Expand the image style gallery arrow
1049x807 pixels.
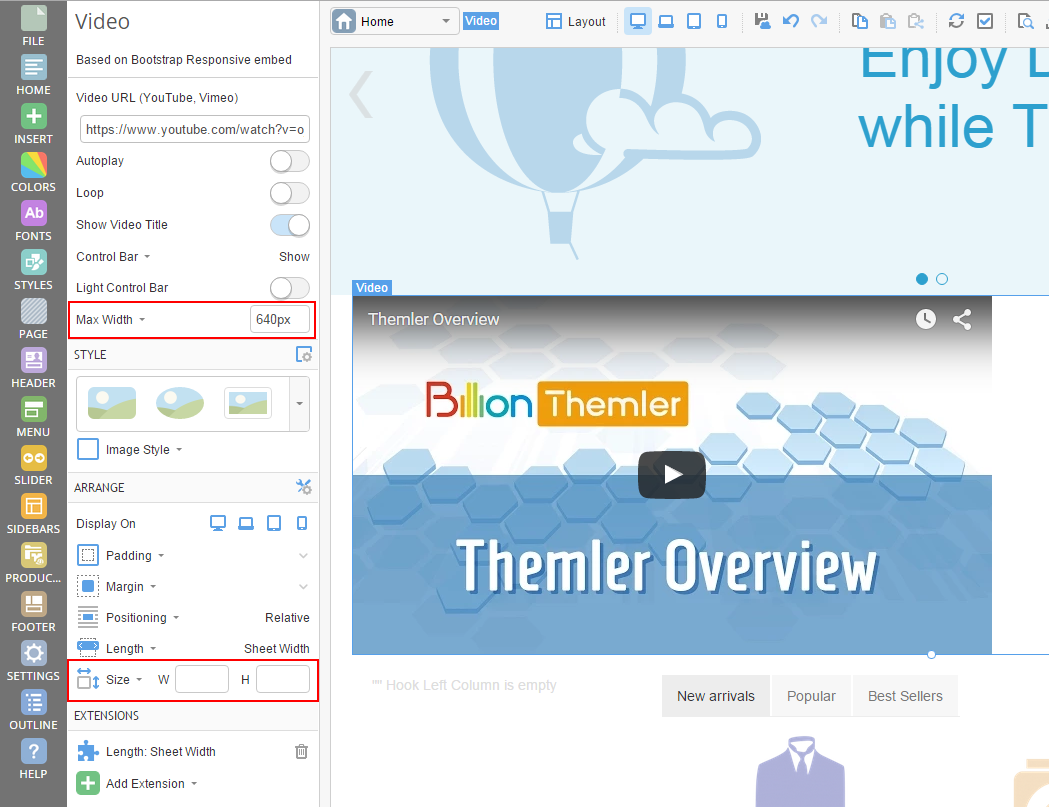point(300,404)
